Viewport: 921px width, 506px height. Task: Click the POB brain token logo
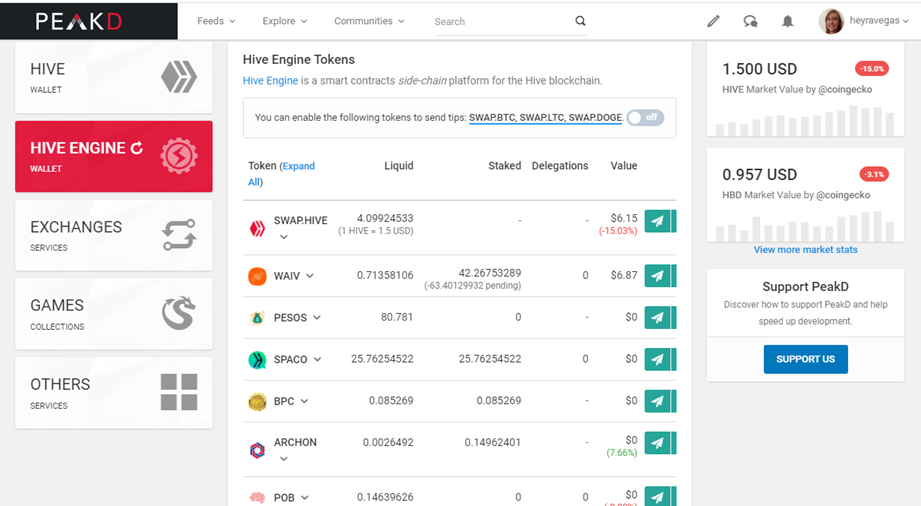[x=257, y=498]
